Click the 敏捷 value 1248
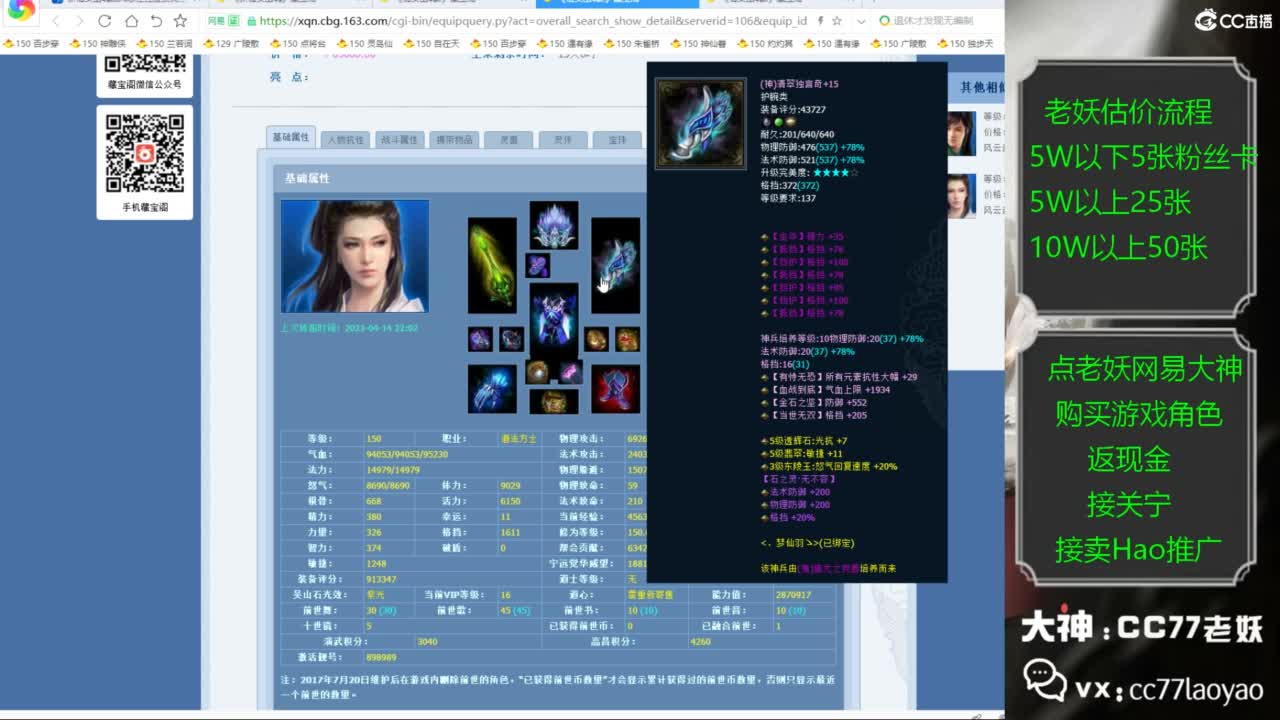Viewport: 1280px width, 720px height. pos(376,563)
